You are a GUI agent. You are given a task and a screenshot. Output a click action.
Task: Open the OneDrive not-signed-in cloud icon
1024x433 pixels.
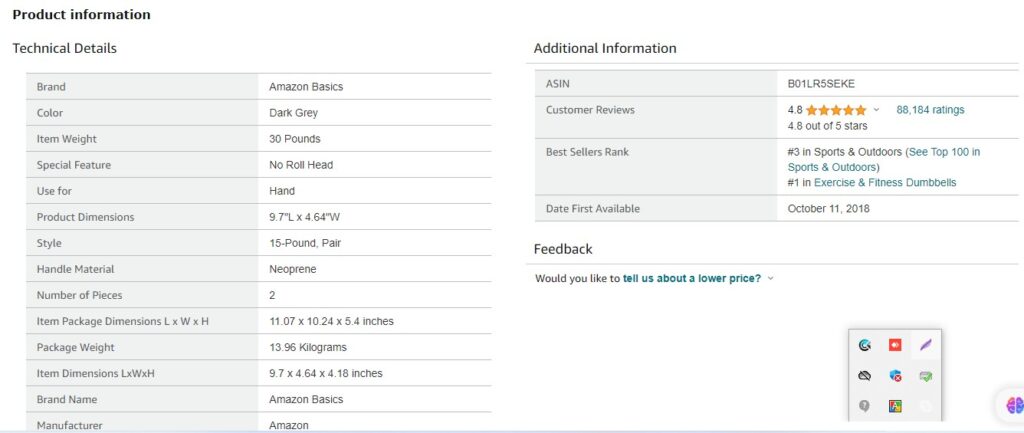coord(865,376)
